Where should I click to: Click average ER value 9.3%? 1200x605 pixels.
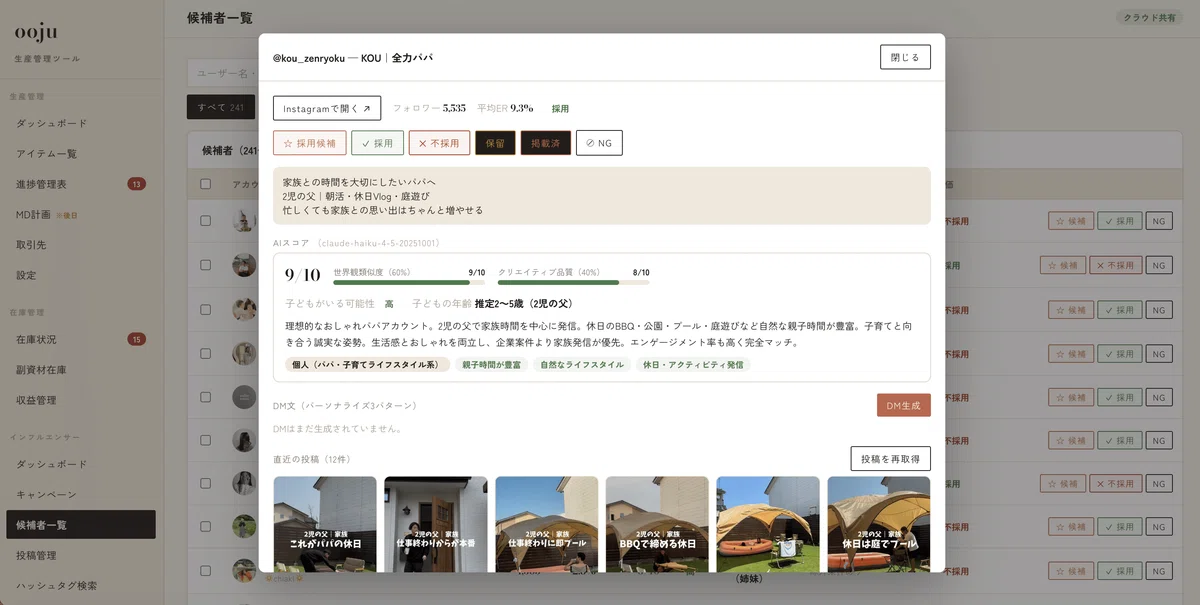(522, 108)
